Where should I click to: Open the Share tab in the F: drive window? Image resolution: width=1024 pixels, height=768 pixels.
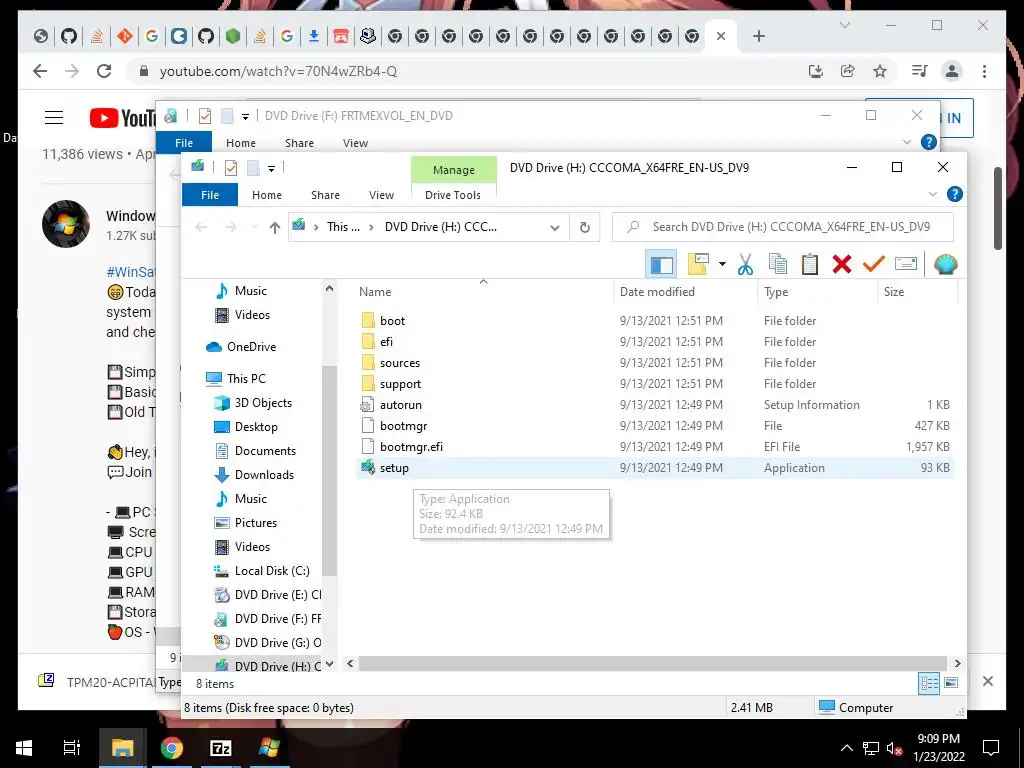click(x=299, y=143)
